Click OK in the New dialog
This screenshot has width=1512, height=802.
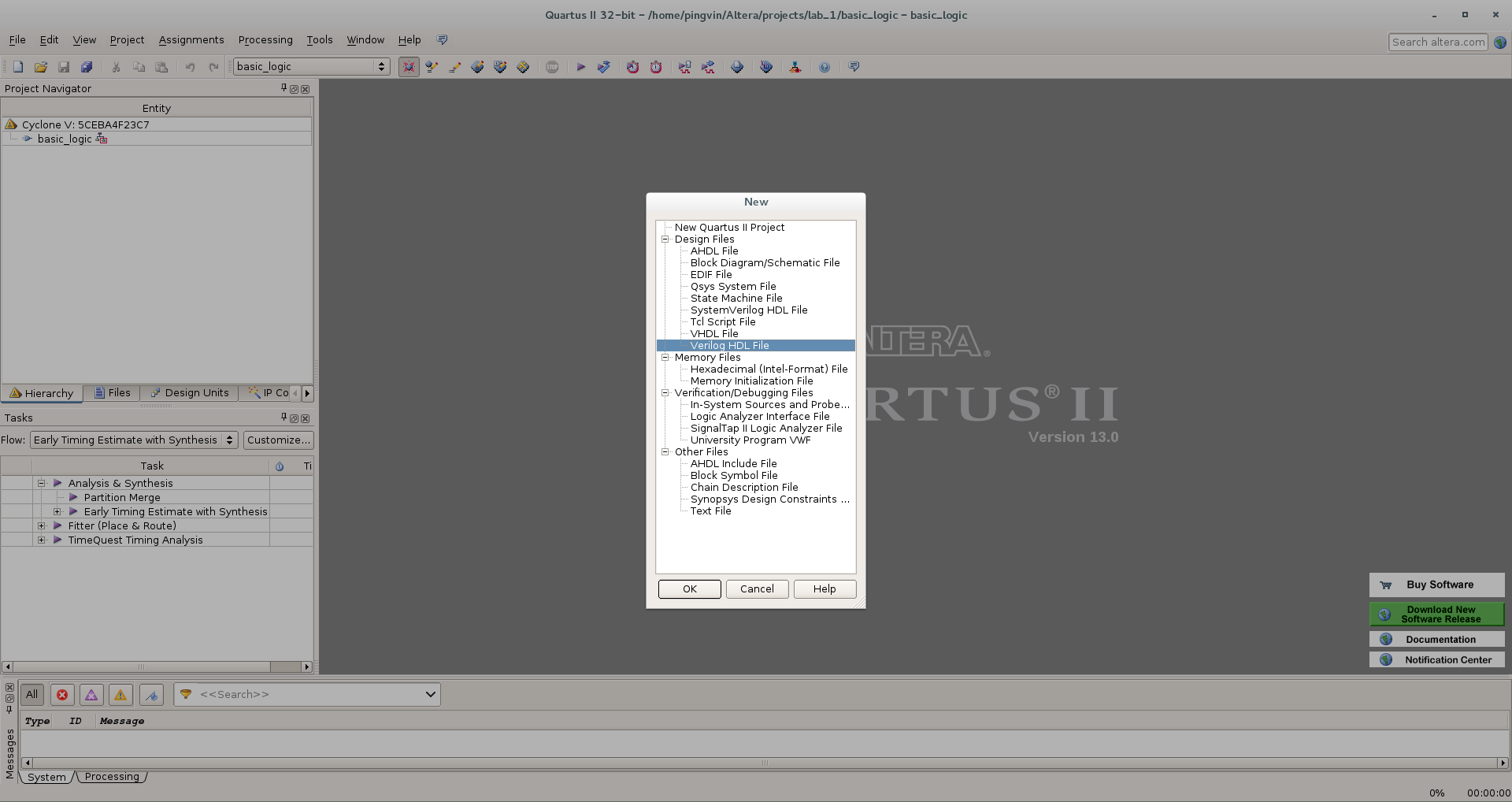point(690,589)
